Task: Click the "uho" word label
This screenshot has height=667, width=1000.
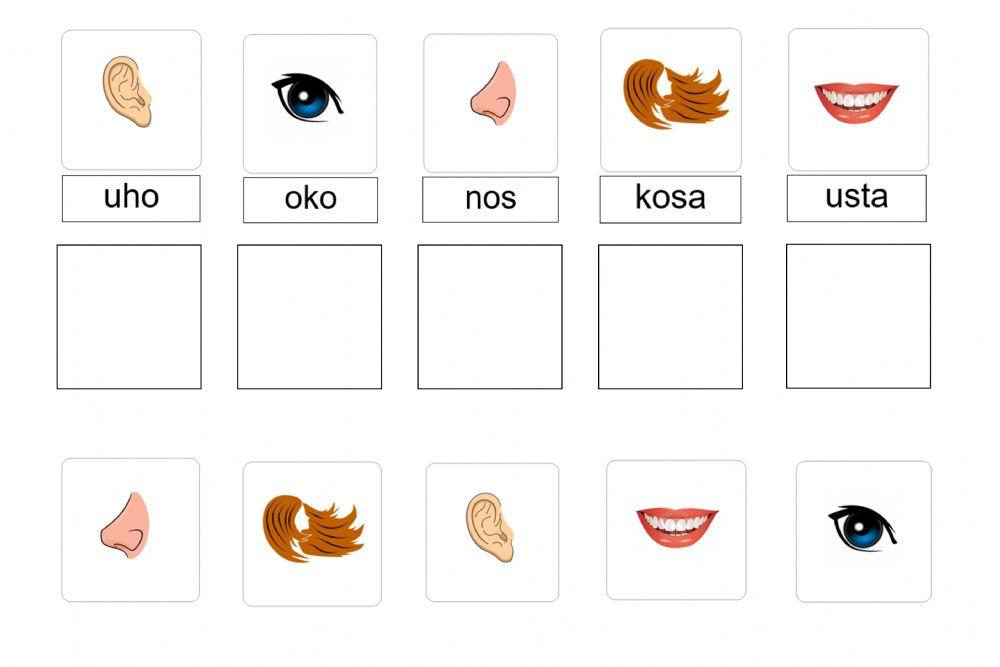Action: (x=131, y=198)
